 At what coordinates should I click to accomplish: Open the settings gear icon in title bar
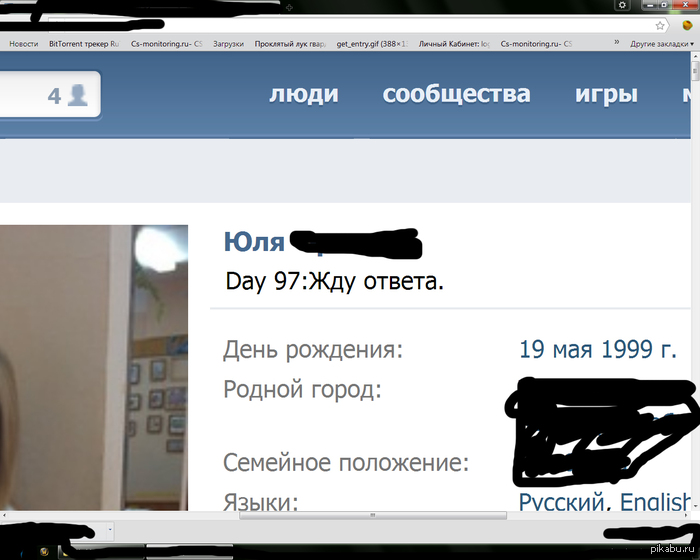[622, 5]
